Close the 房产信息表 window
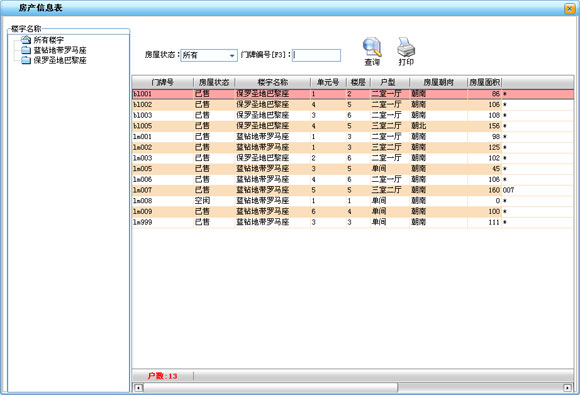Screen dimensions: 580x395 point(569,9)
